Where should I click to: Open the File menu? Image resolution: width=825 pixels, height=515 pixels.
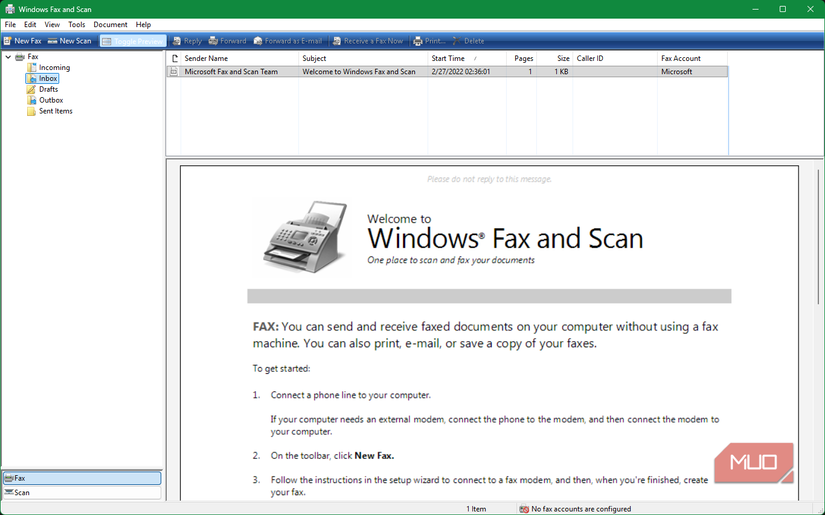[10, 25]
